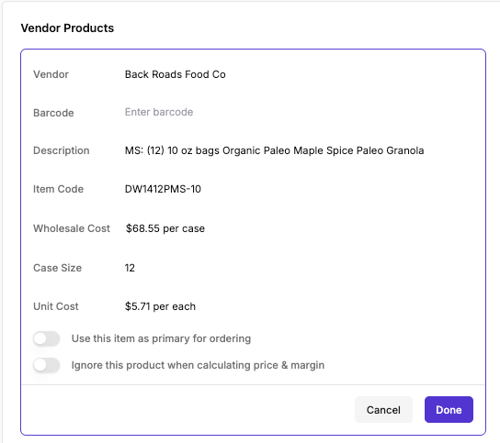Click the Vendor Products heading
Image resolution: width=500 pixels, height=443 pixels.
67,28
